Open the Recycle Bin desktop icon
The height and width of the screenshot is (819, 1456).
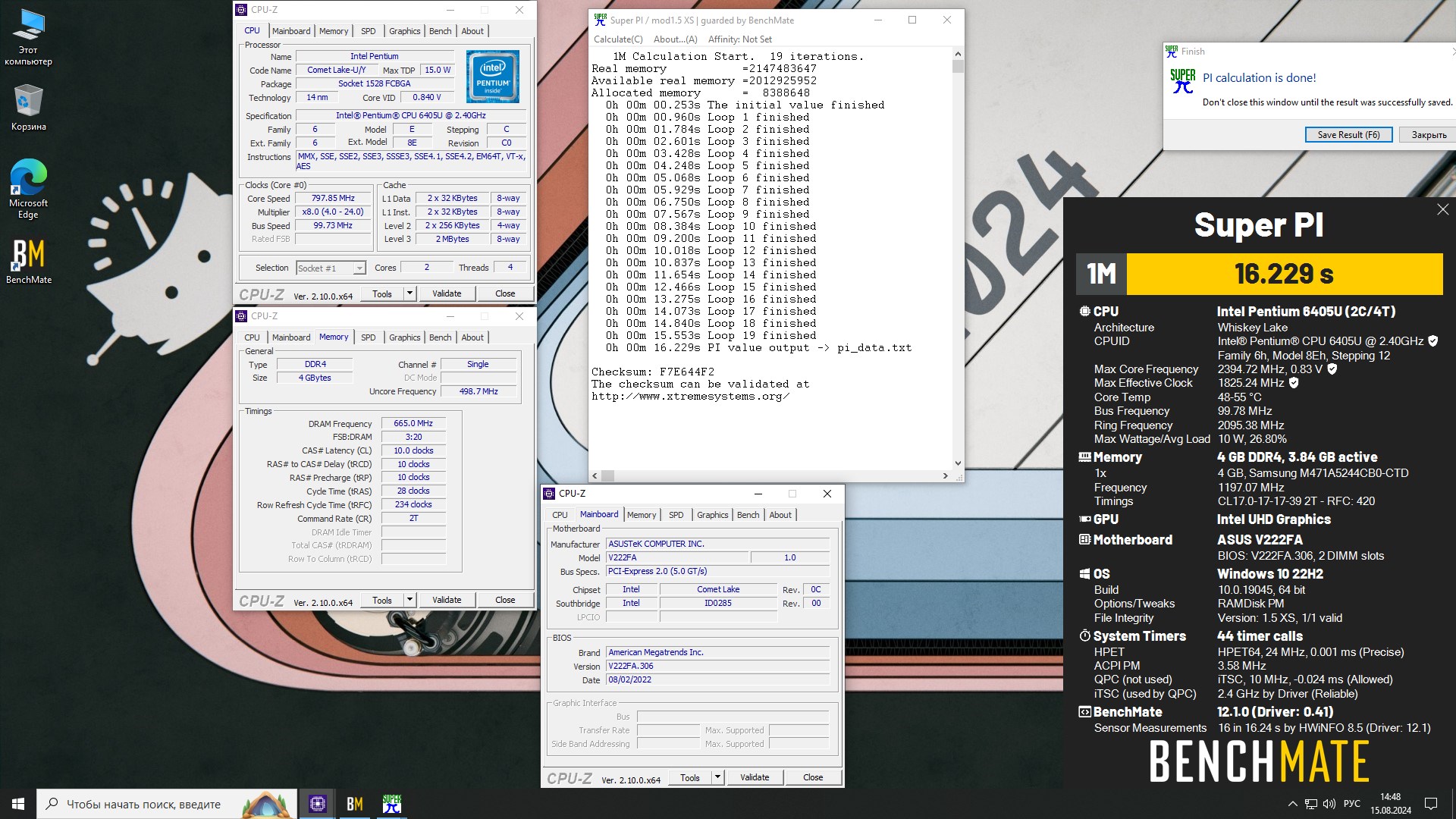click(28, 108)
